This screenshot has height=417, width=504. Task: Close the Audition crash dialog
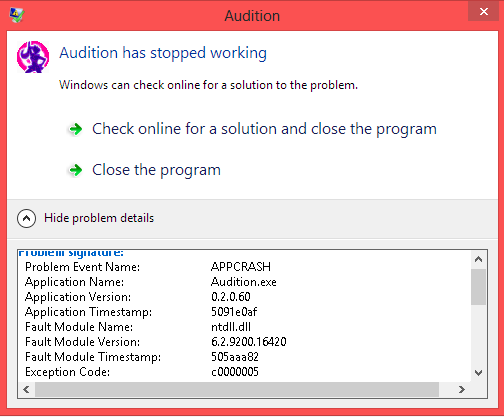click(483, 12)
